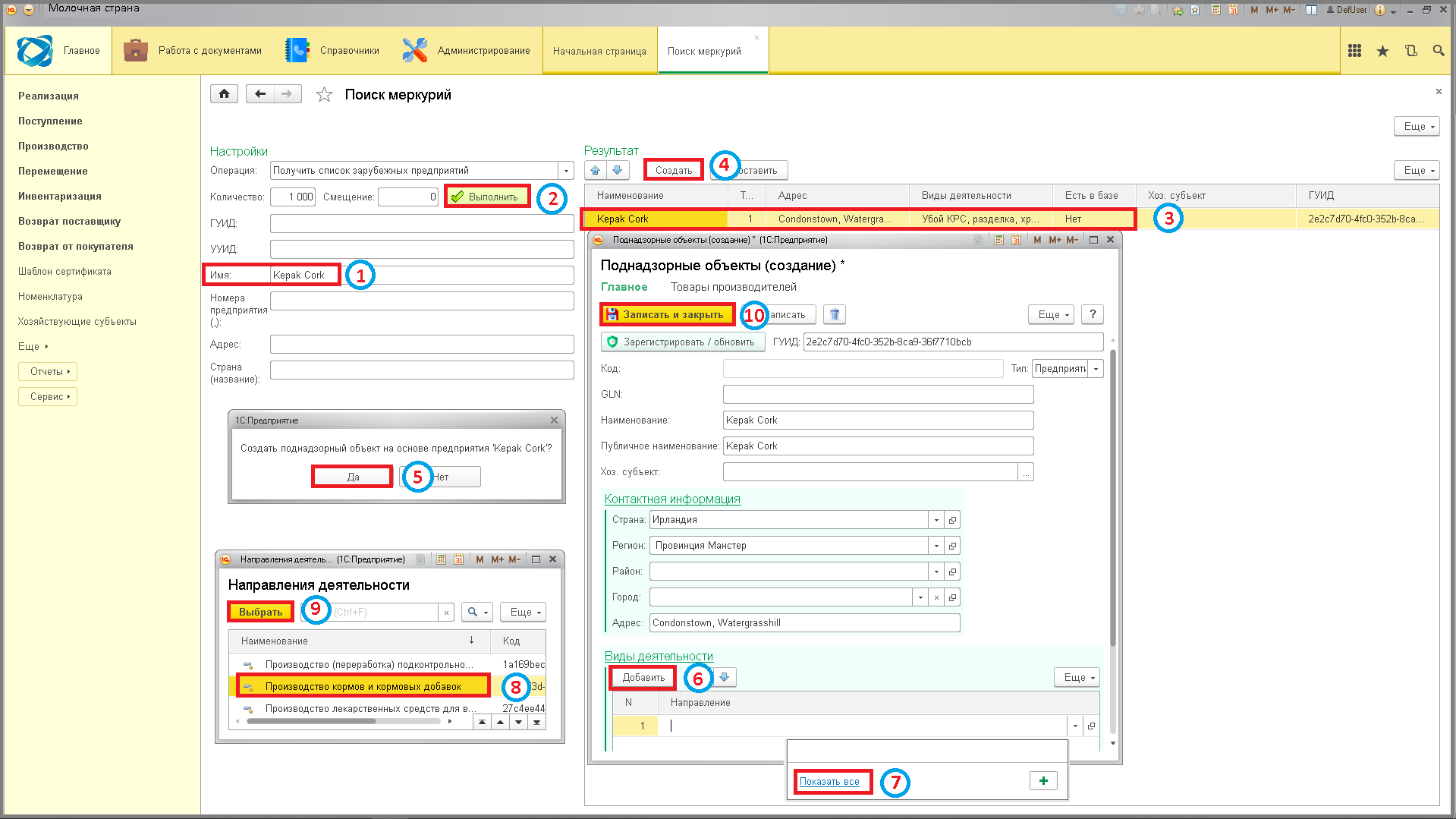Select row Производство лекарственных средств
Image resolution: width=1456 pixels, height=819 pixels.
coord(387,709)
